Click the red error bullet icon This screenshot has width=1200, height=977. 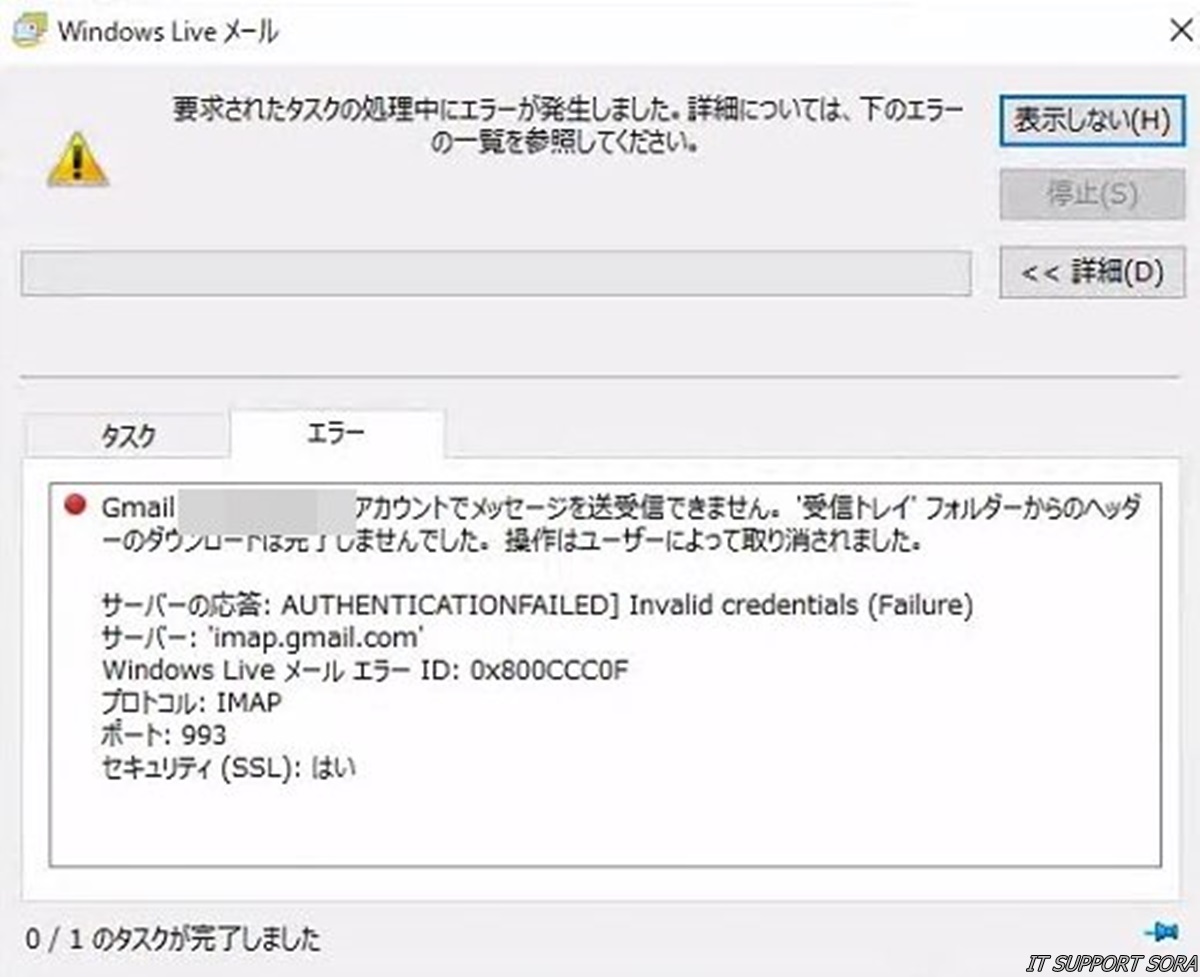[x=74, y=506]
